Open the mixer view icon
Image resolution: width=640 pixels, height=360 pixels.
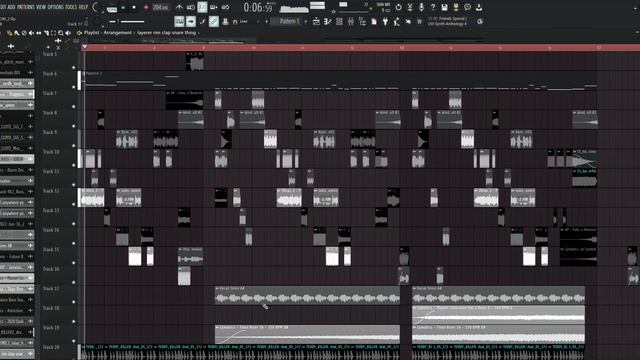point(351,21)
